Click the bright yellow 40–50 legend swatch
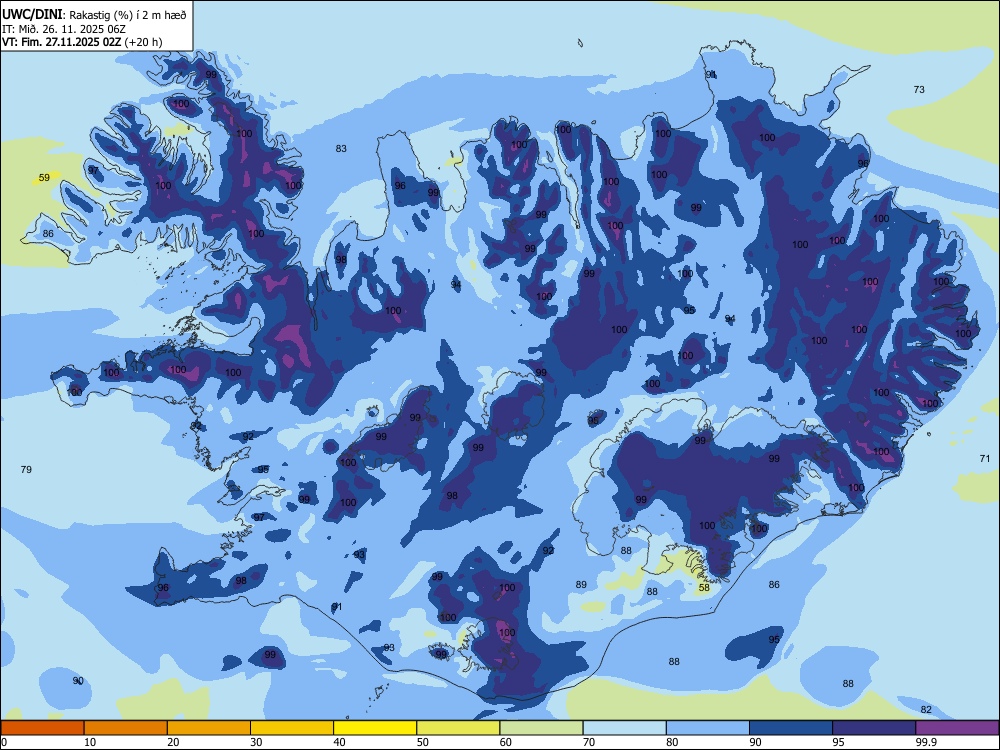1000x750 pixels. point(375,728)
